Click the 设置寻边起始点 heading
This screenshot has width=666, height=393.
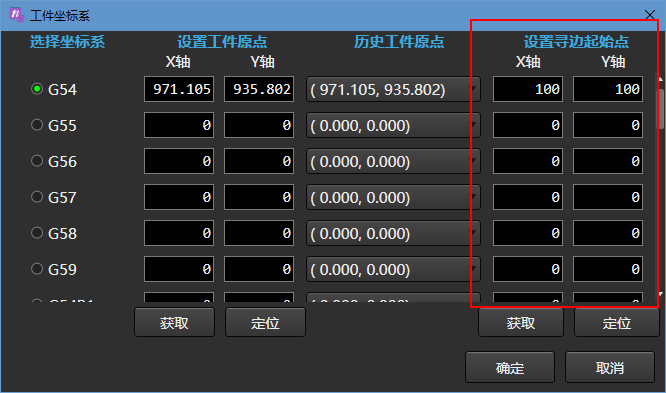576,42
